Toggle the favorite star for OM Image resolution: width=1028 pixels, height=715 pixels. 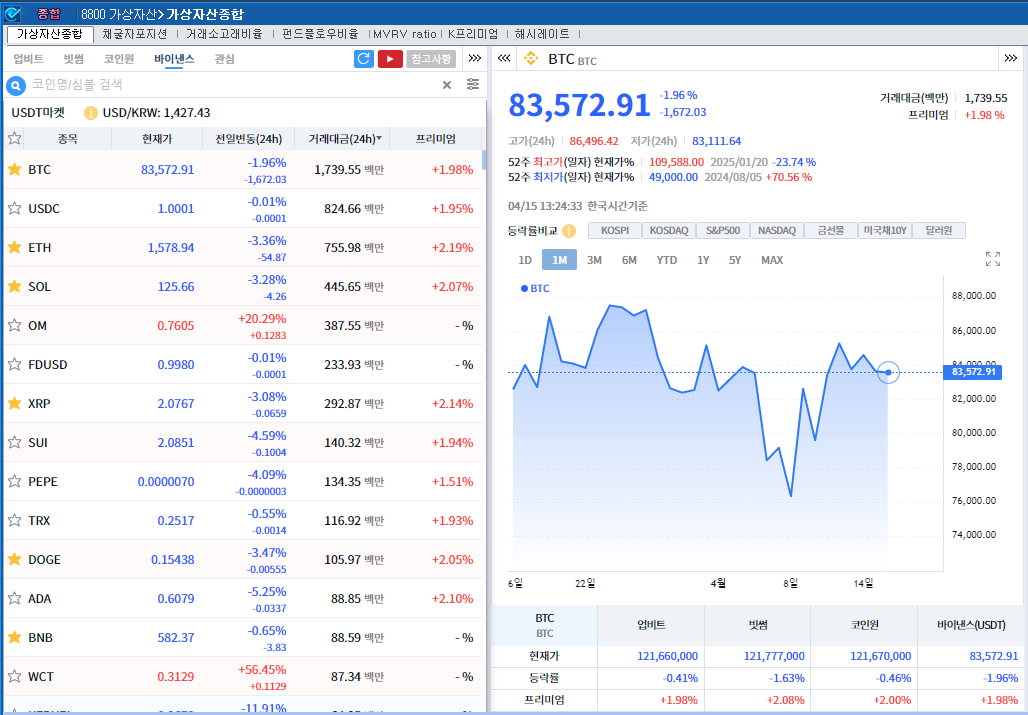click(15, 326)
